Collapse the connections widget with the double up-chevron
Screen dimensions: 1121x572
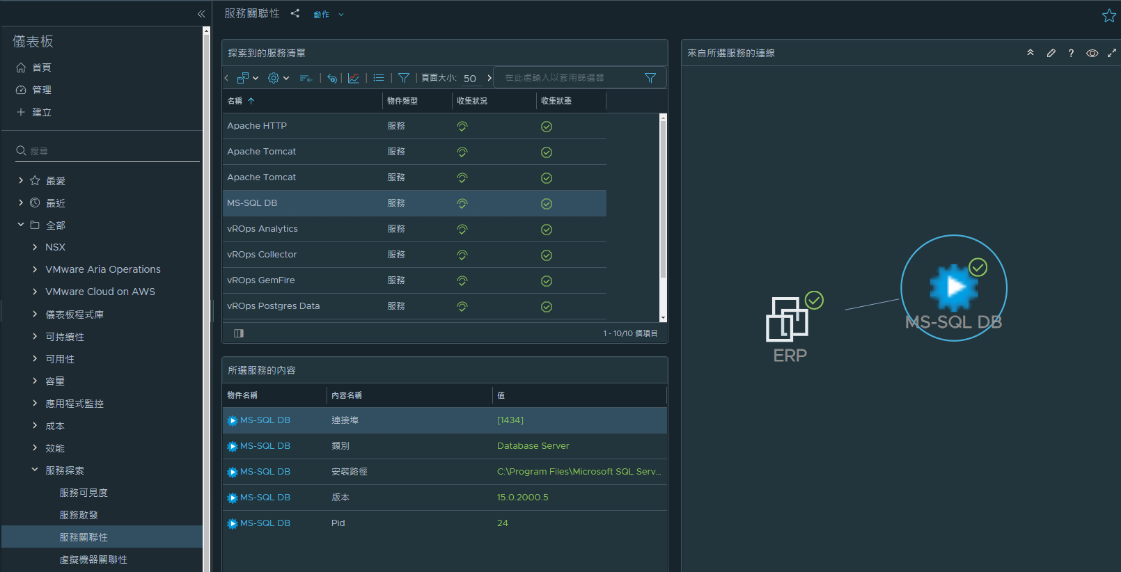pyautogui.click(x=1030, y=53)
